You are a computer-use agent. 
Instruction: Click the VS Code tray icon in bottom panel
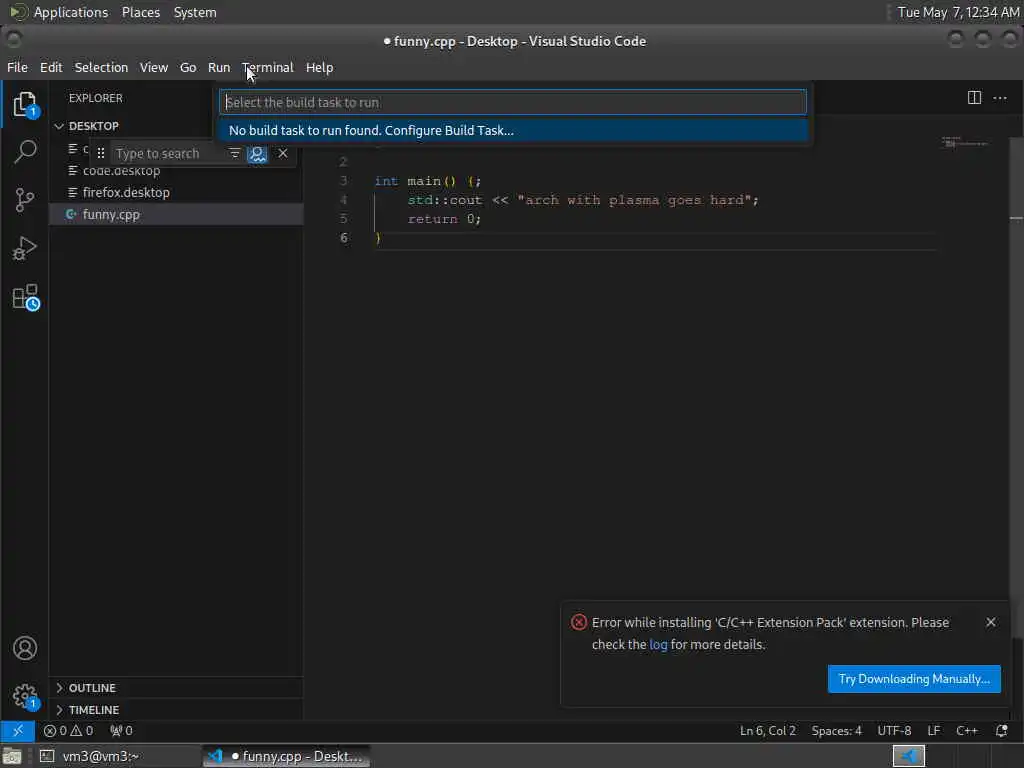click(908, 756)
